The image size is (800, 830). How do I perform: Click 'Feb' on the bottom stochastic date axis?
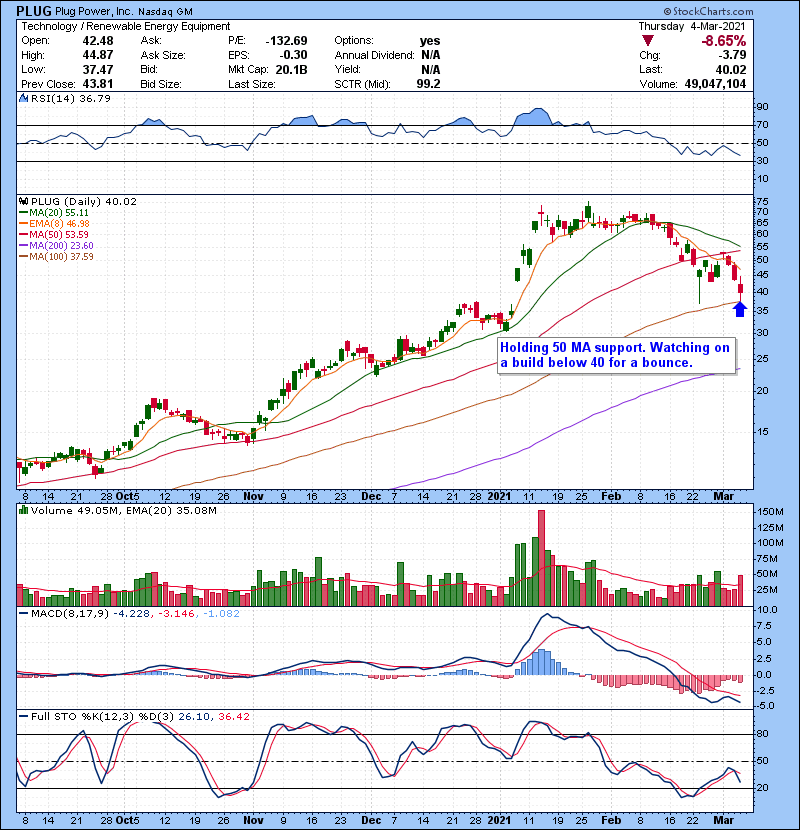(610, 820)
